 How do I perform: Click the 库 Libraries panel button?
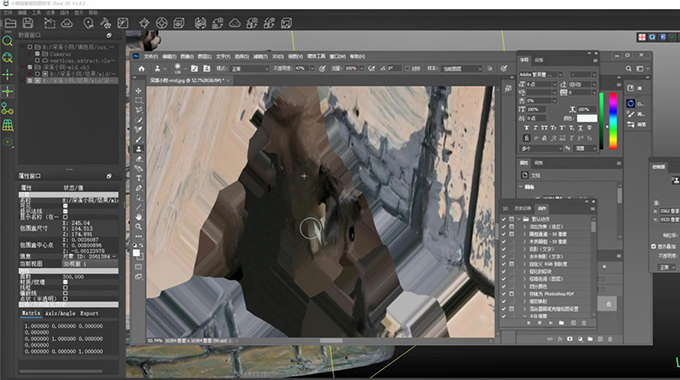[634, 88]
